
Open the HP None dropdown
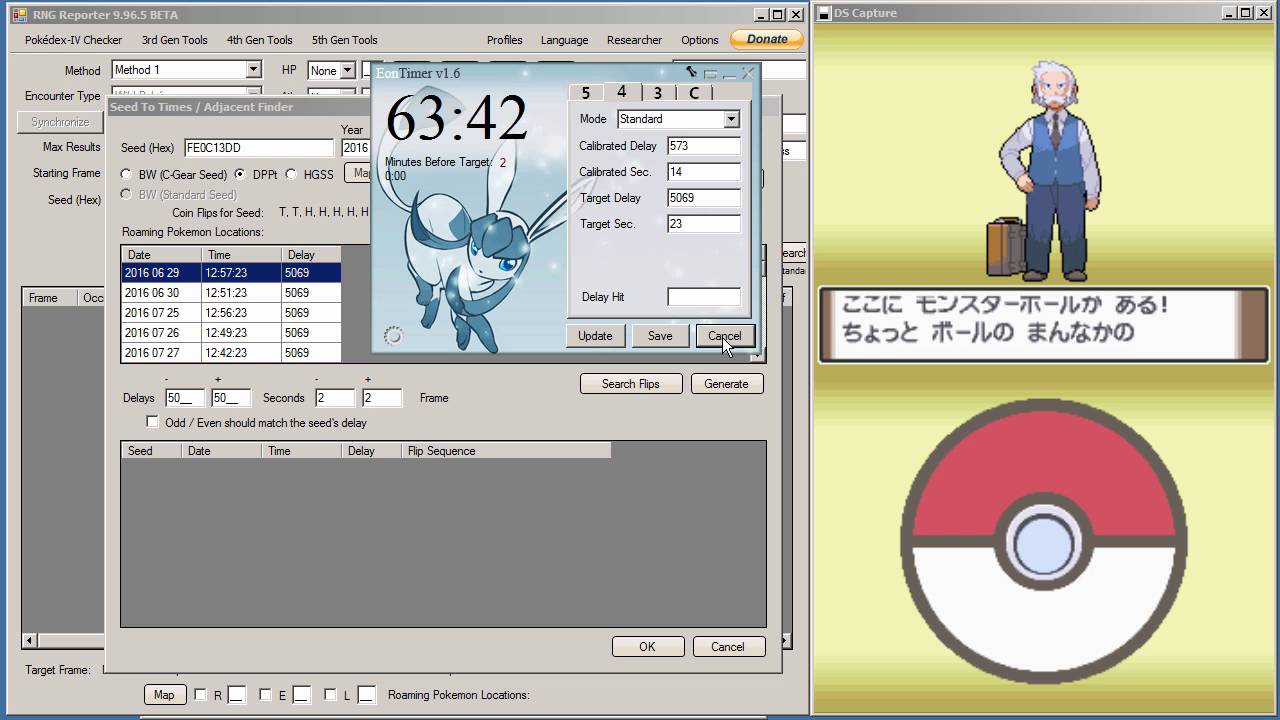click(x=348, y=70)
